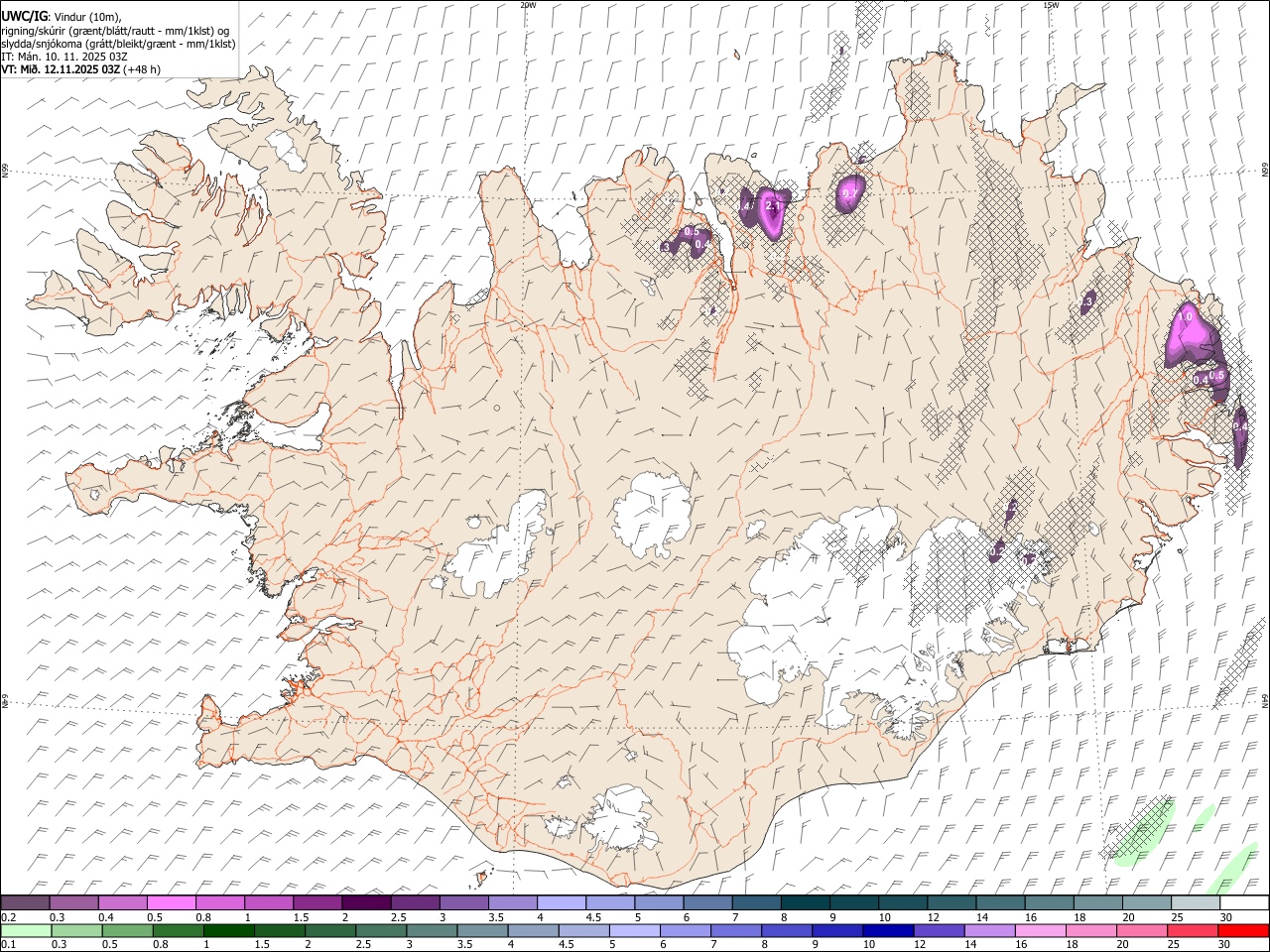This screenshot has height=952, width=1270.
Task: Click the 'UWC/IG' title text
Action: 23,17
